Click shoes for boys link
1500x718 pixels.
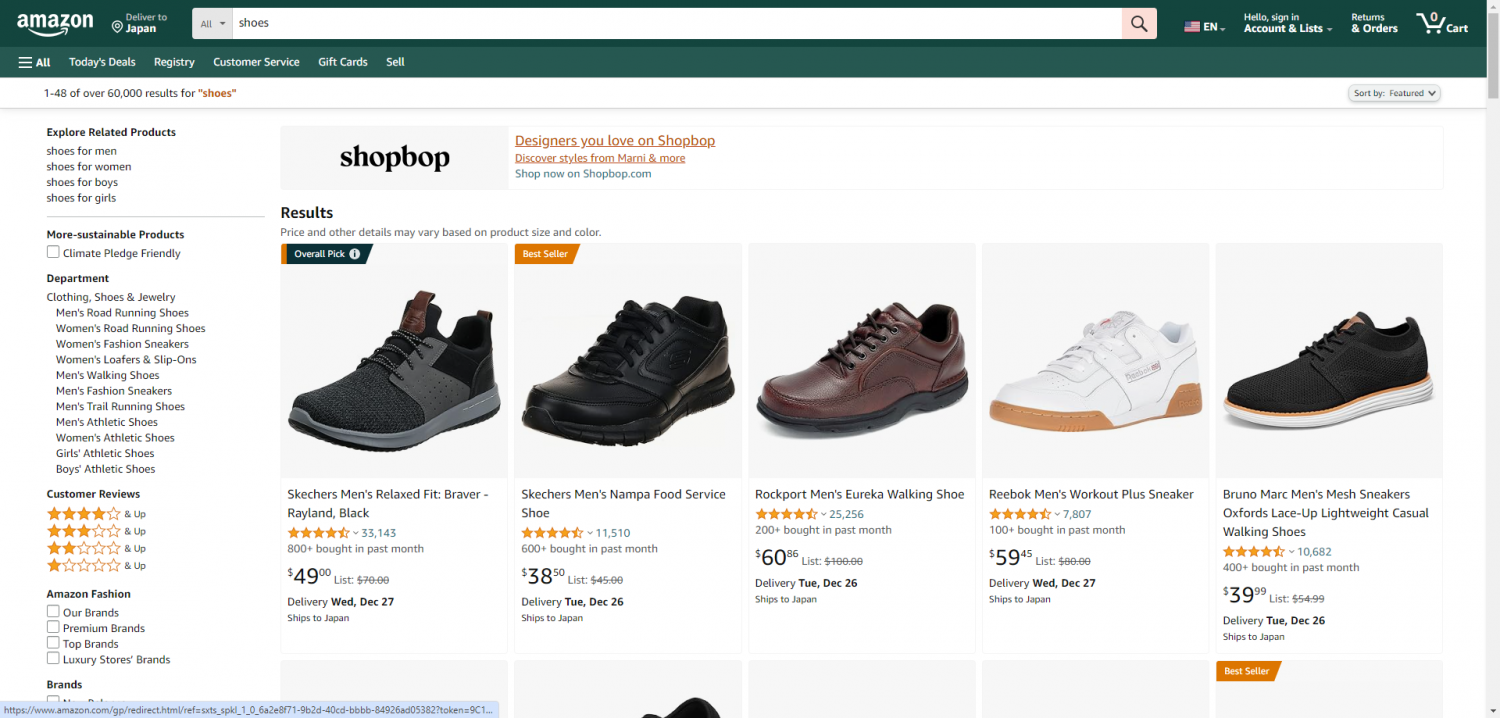(82, 183)
